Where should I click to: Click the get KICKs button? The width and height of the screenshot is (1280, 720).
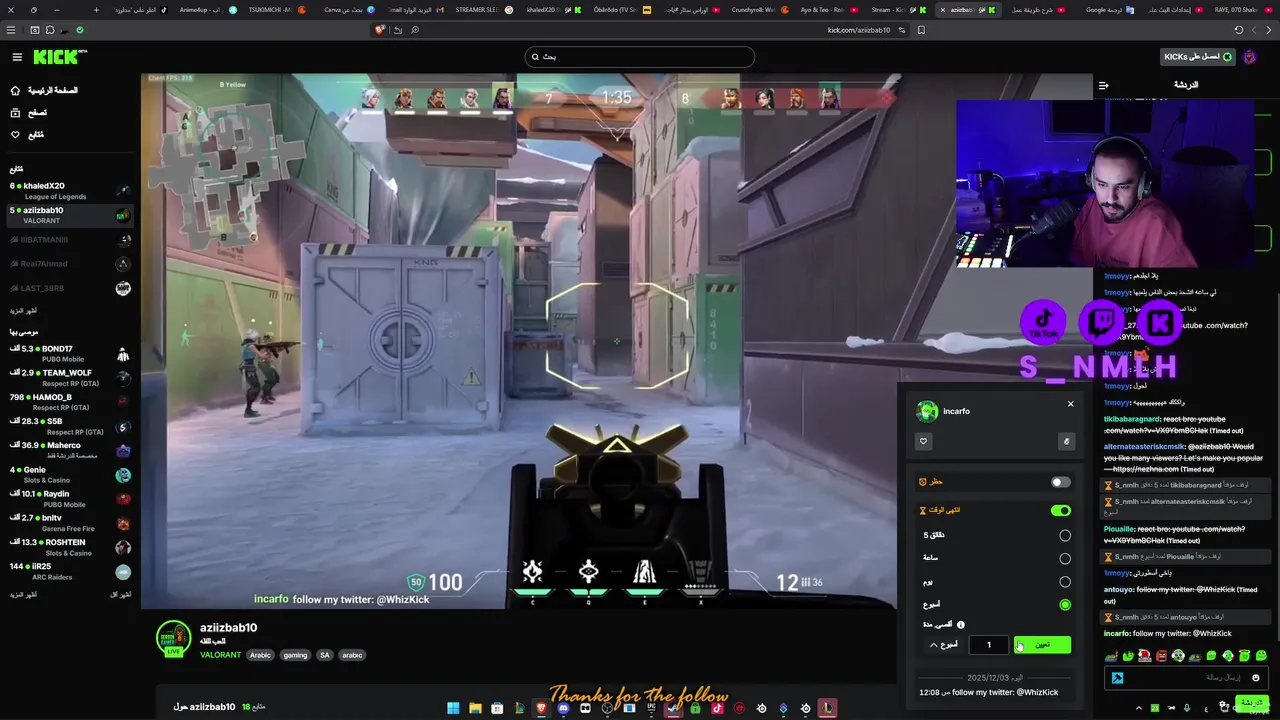click(x=1197, y=57)
